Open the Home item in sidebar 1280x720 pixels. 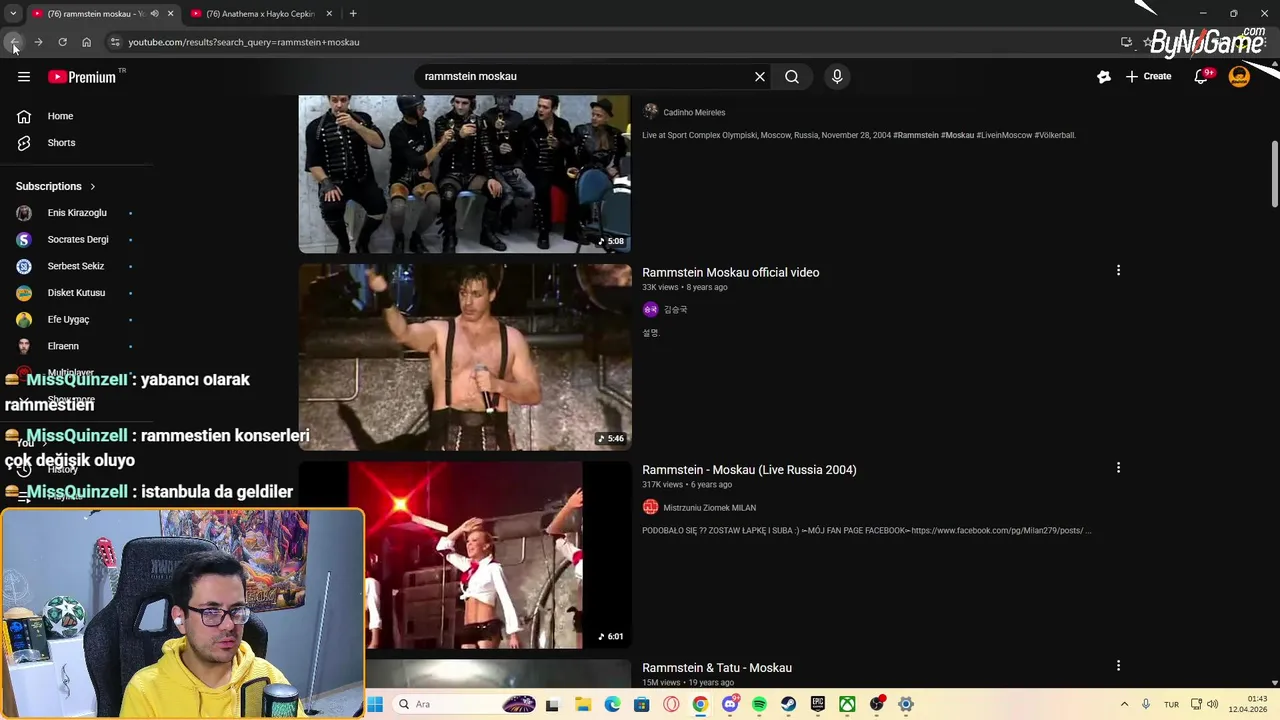tap(61, 116)
